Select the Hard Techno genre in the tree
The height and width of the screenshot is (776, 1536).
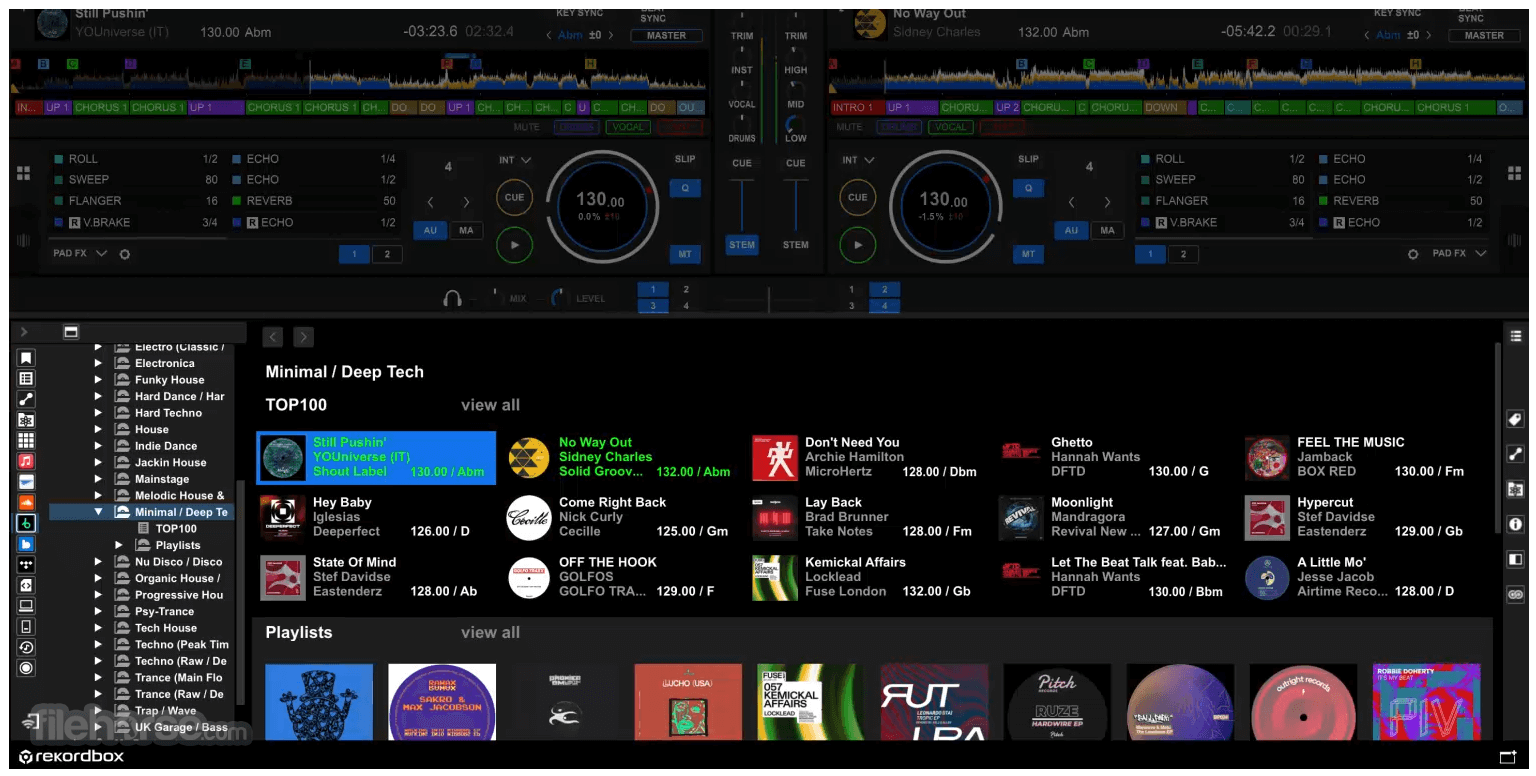[x=168, y=413]
